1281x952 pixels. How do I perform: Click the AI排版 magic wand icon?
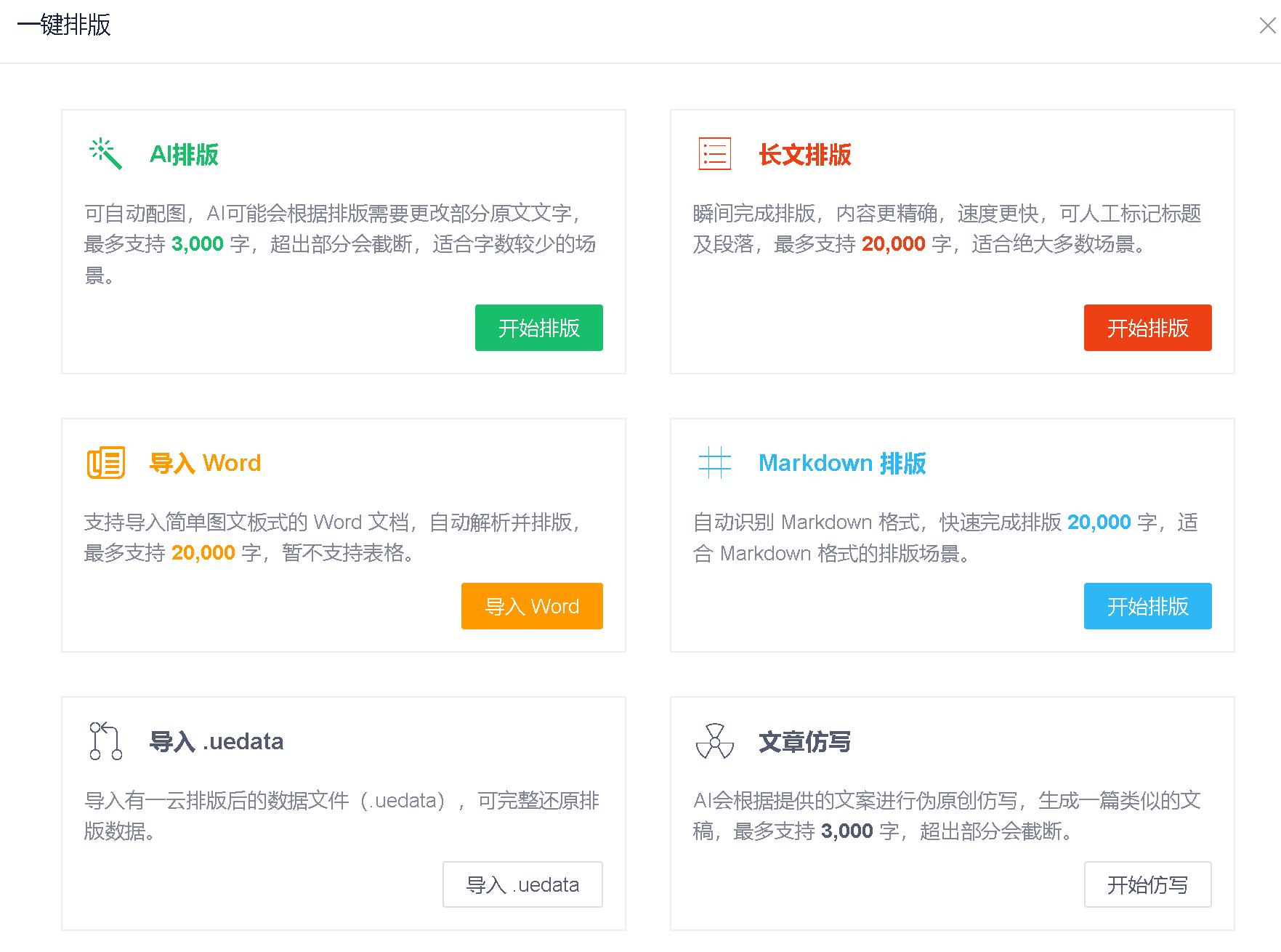[x=105, y=154]
